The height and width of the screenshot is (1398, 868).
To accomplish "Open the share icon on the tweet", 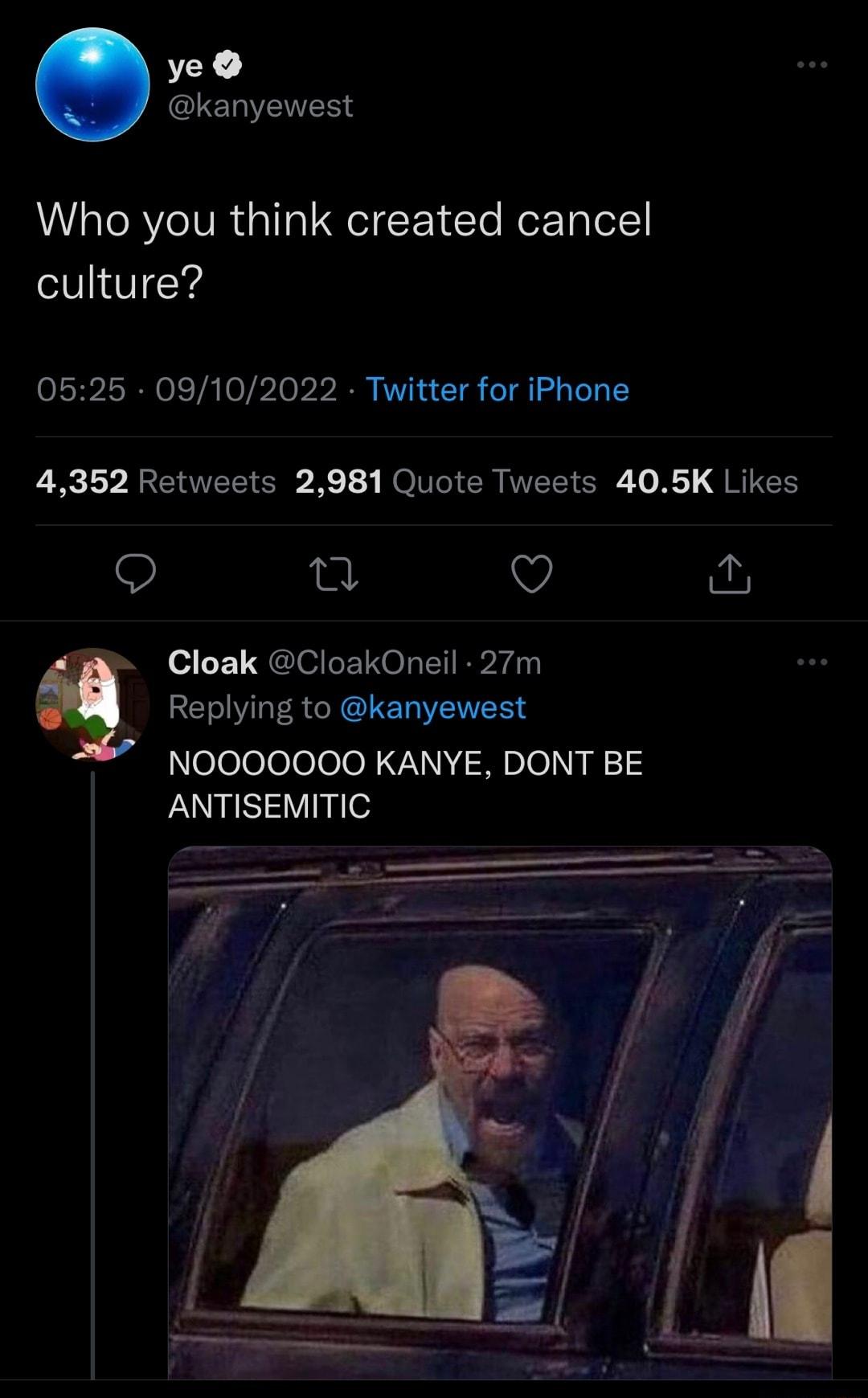I will (x=730, y=573).
